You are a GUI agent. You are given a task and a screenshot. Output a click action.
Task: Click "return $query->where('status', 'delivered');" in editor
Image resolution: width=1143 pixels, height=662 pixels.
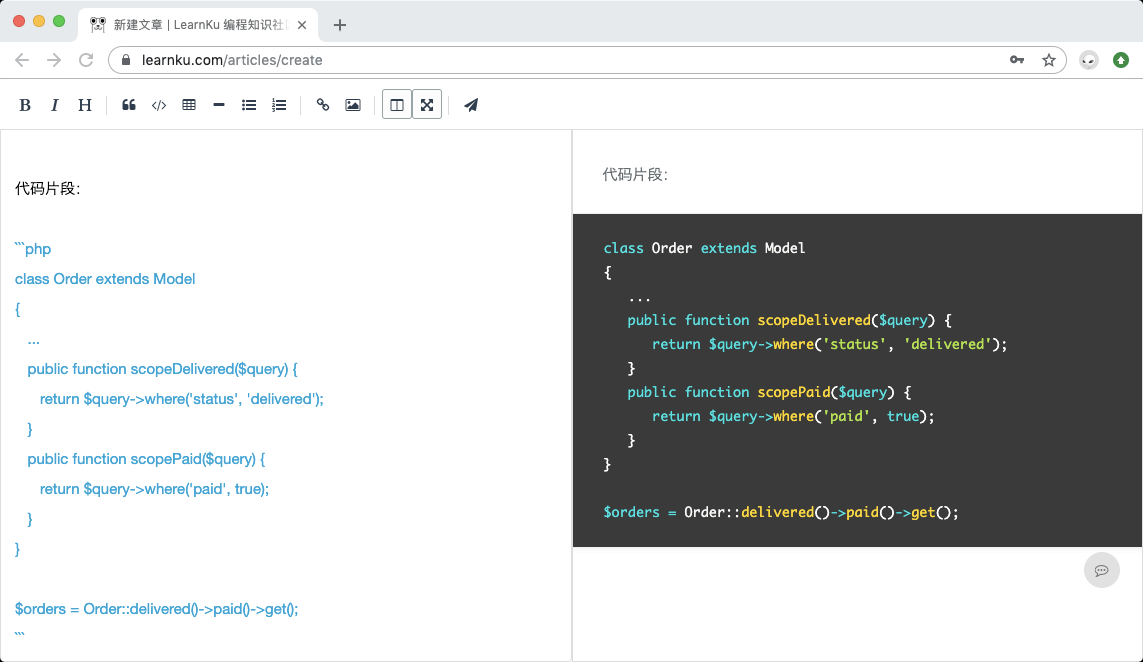[182, 399]
